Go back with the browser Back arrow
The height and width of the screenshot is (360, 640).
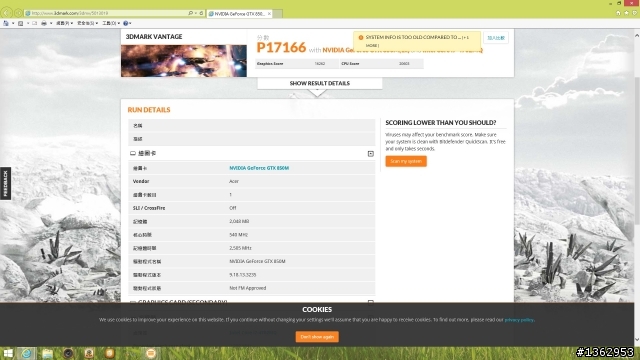point(7,13)
